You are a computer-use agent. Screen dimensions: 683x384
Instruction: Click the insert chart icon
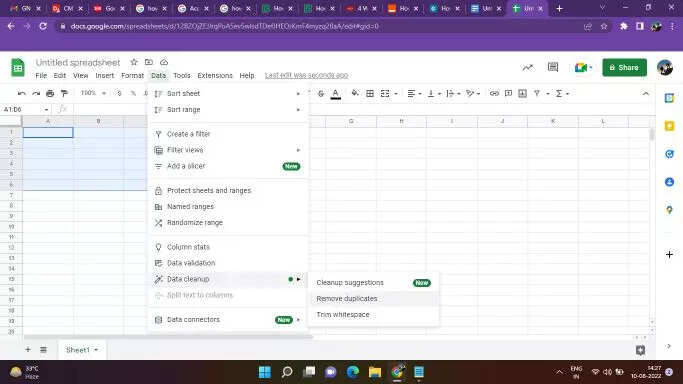(523, 93)
